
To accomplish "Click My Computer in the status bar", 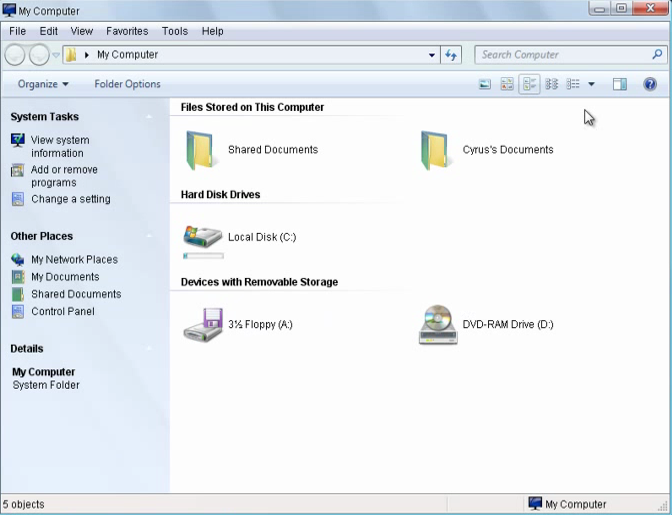I will (x=567, y=504).
